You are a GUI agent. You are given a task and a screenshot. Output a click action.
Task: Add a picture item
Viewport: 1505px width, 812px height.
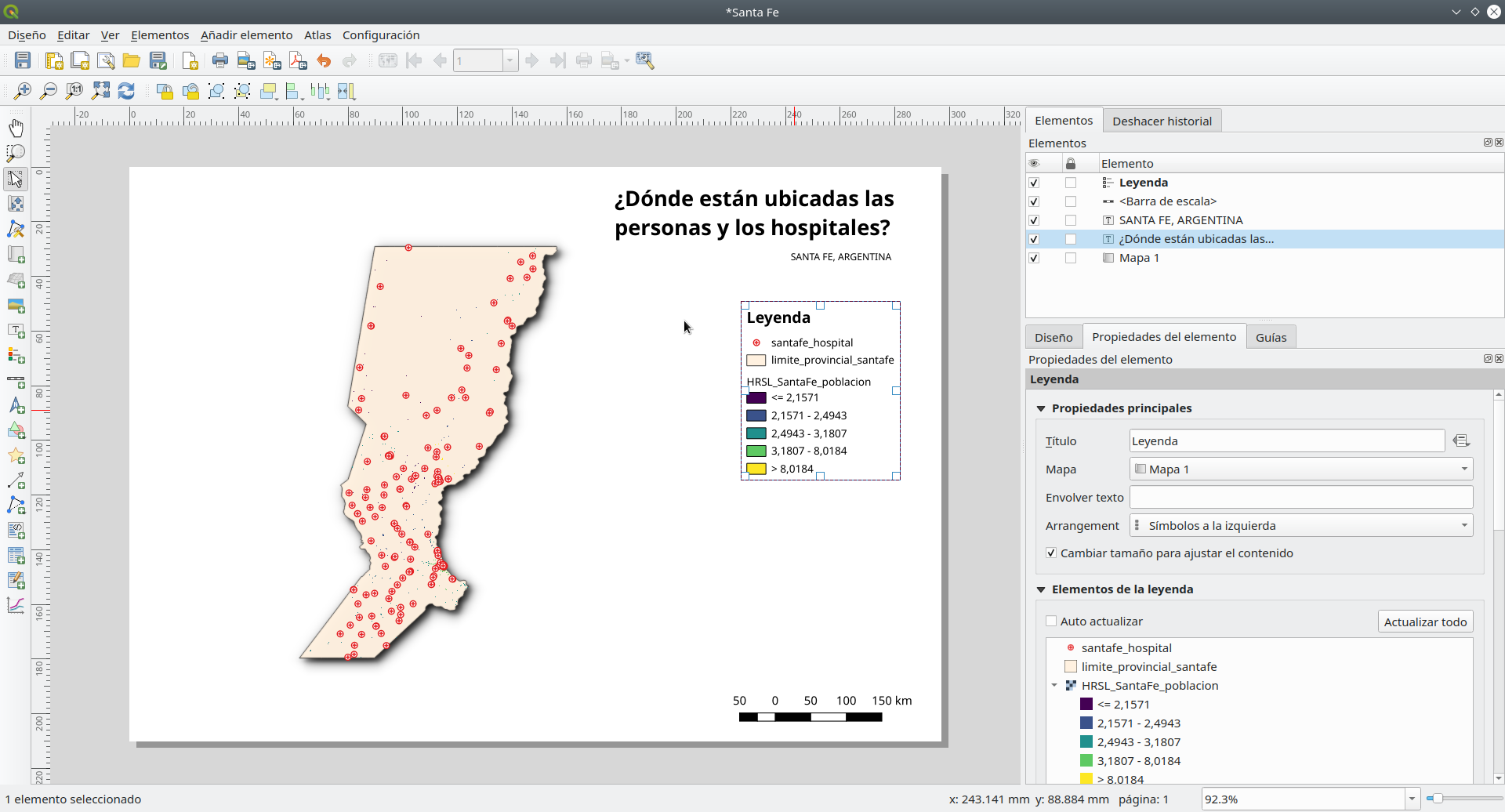pos(16,305)
